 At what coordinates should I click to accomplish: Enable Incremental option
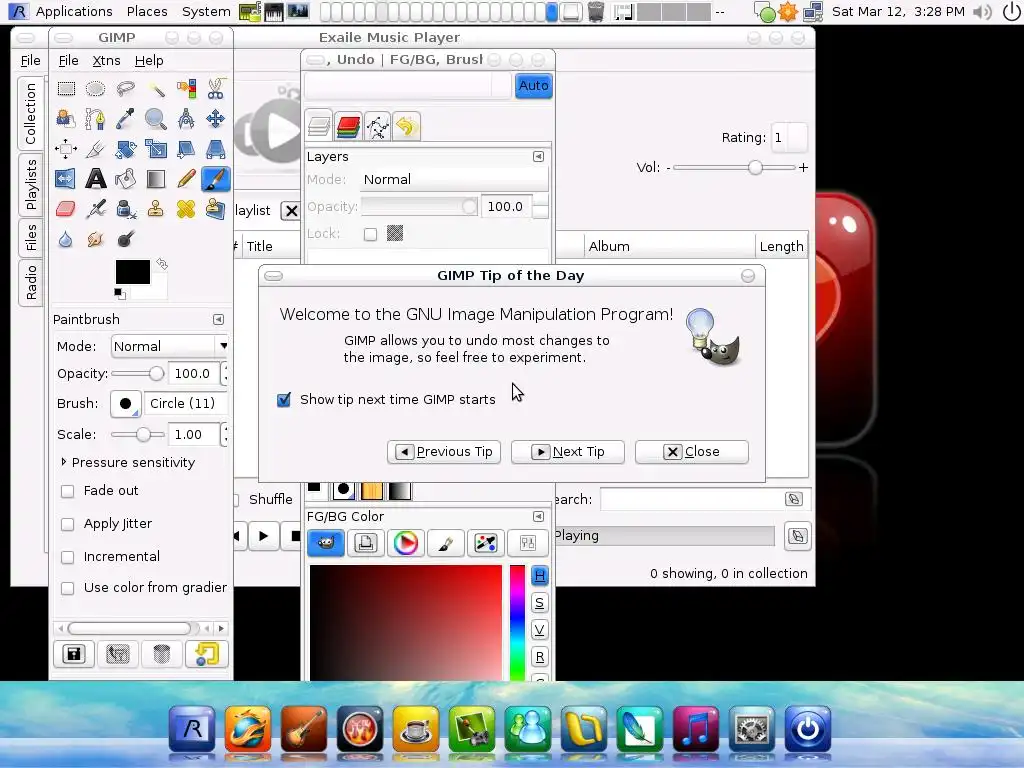click(x=67, y=557)
